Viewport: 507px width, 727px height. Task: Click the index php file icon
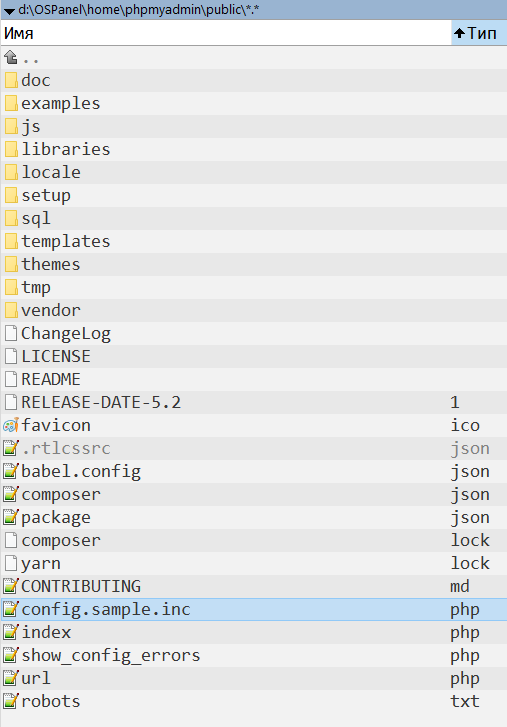[11, 632]
